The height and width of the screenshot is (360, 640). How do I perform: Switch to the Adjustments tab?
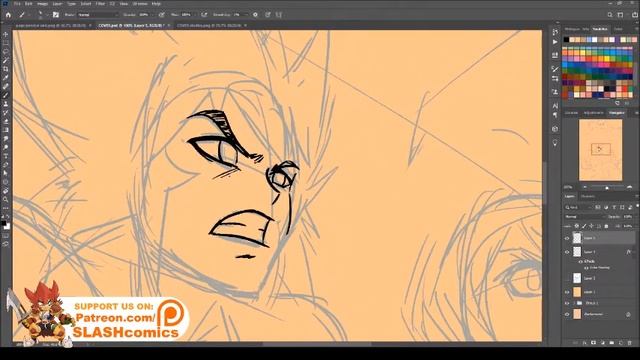[x=593, y=113]
